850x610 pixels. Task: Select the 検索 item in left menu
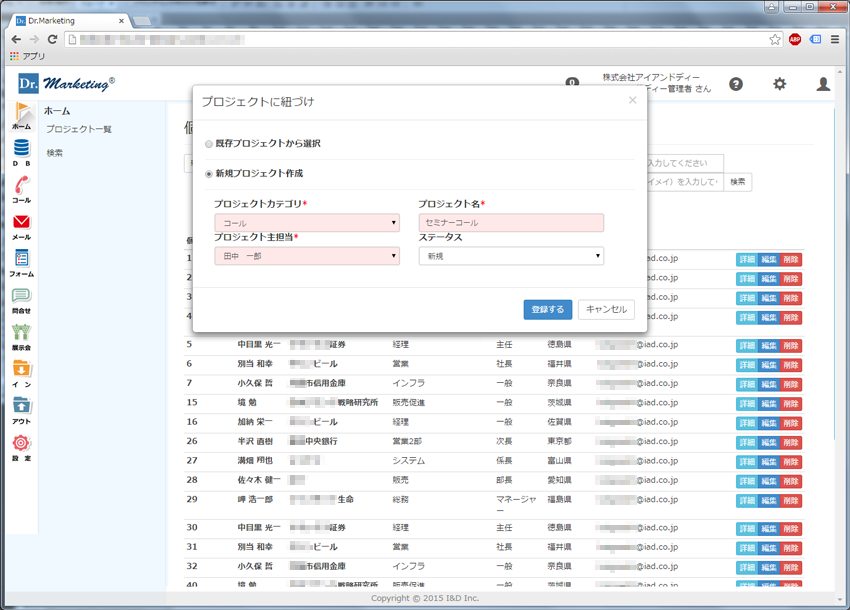coord(55,153)
